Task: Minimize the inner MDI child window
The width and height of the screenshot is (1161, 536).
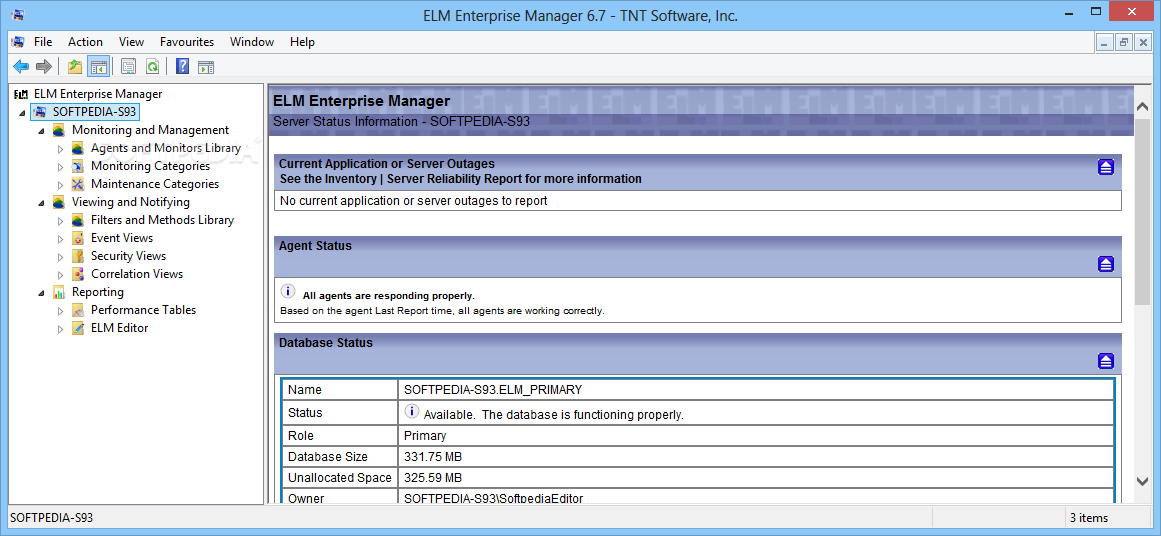Action: 1105,43
